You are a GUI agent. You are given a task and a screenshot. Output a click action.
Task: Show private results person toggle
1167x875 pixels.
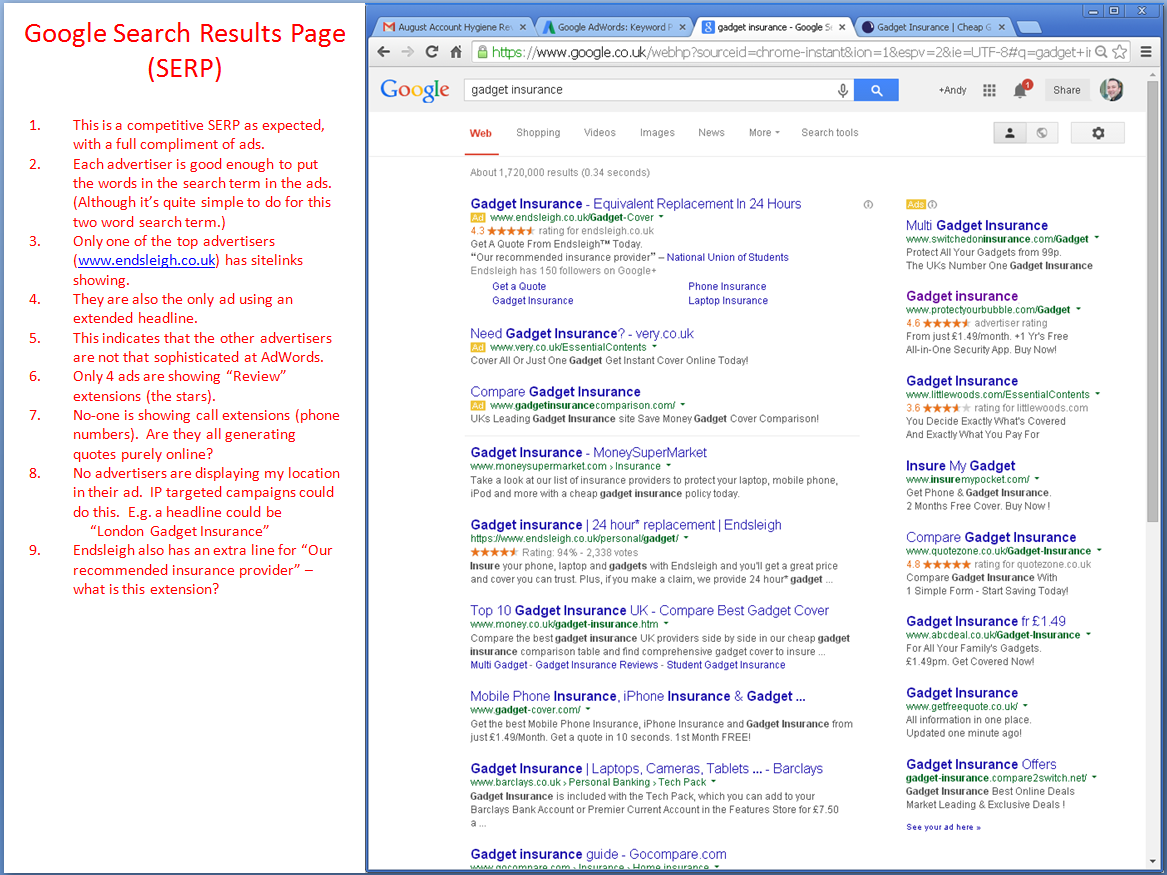(1010, 133)
